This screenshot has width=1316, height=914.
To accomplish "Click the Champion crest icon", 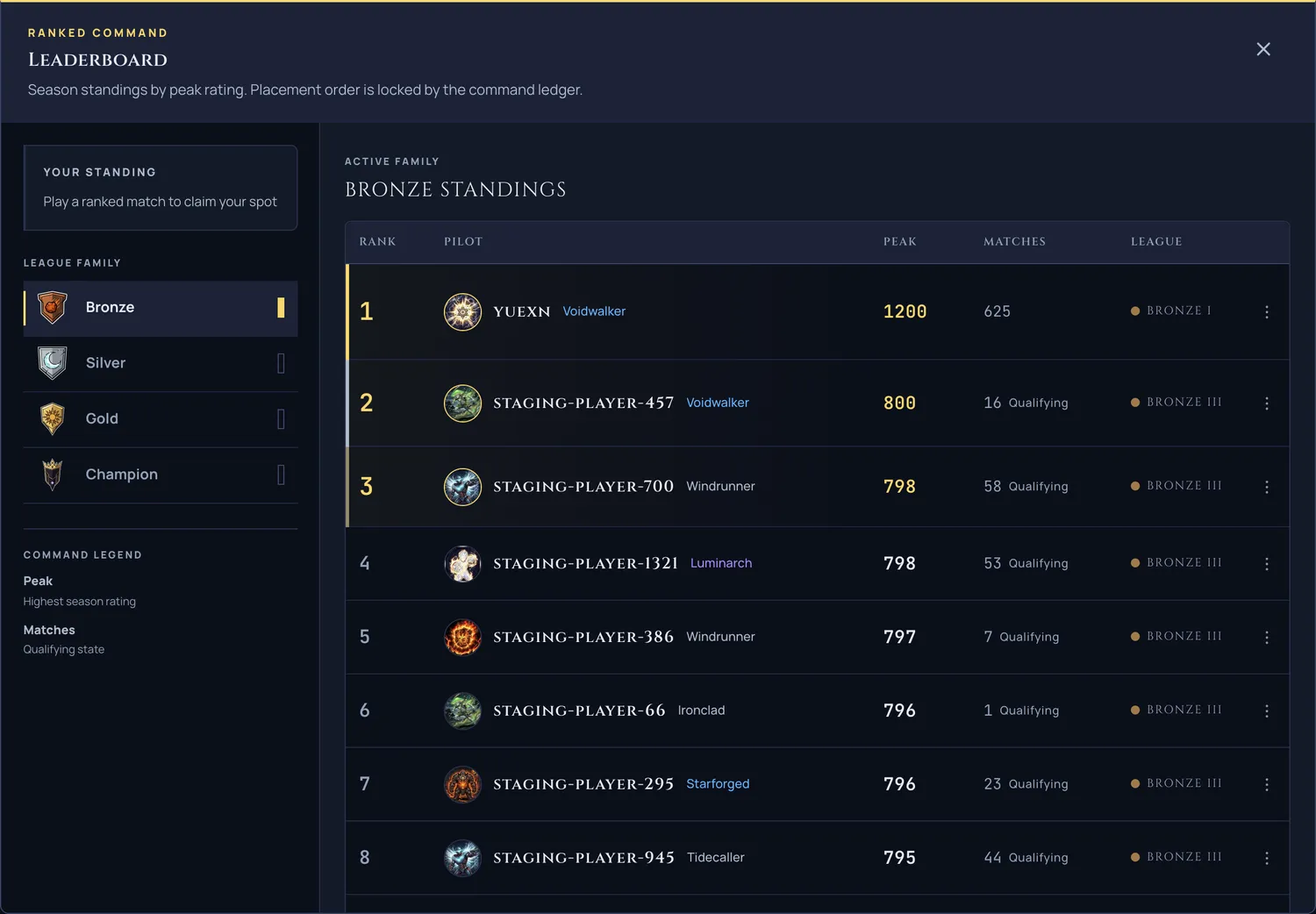I will pyautogui.click(x=53, y=475).
